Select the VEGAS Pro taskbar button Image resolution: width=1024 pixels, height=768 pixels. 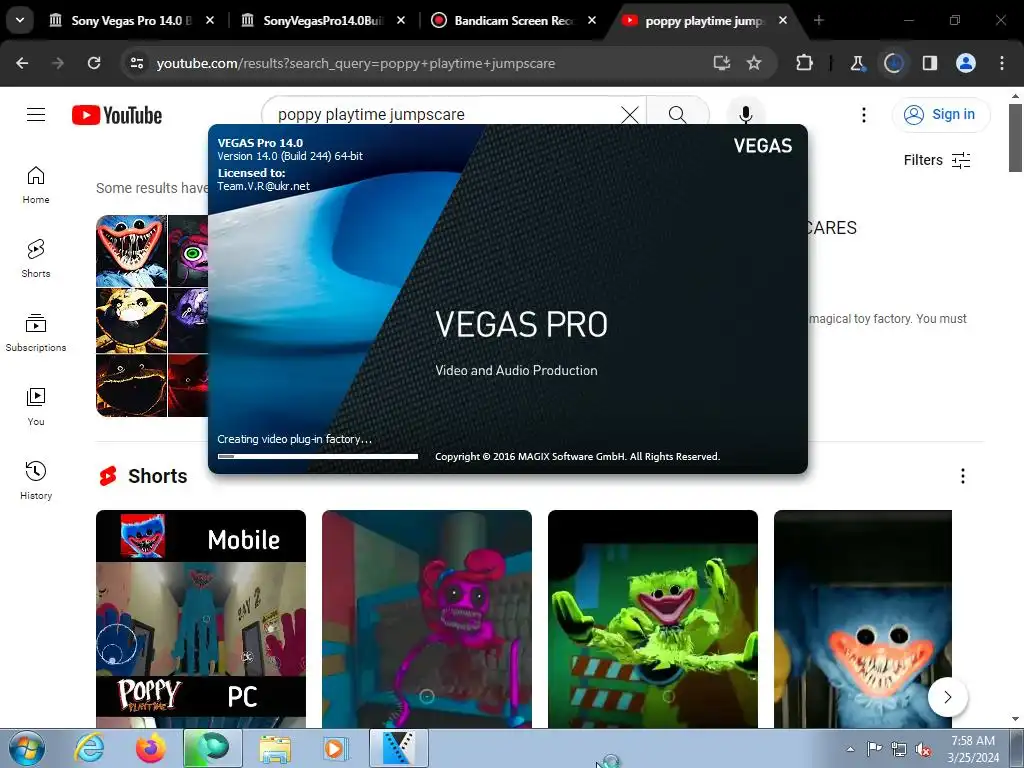(399, 748)
